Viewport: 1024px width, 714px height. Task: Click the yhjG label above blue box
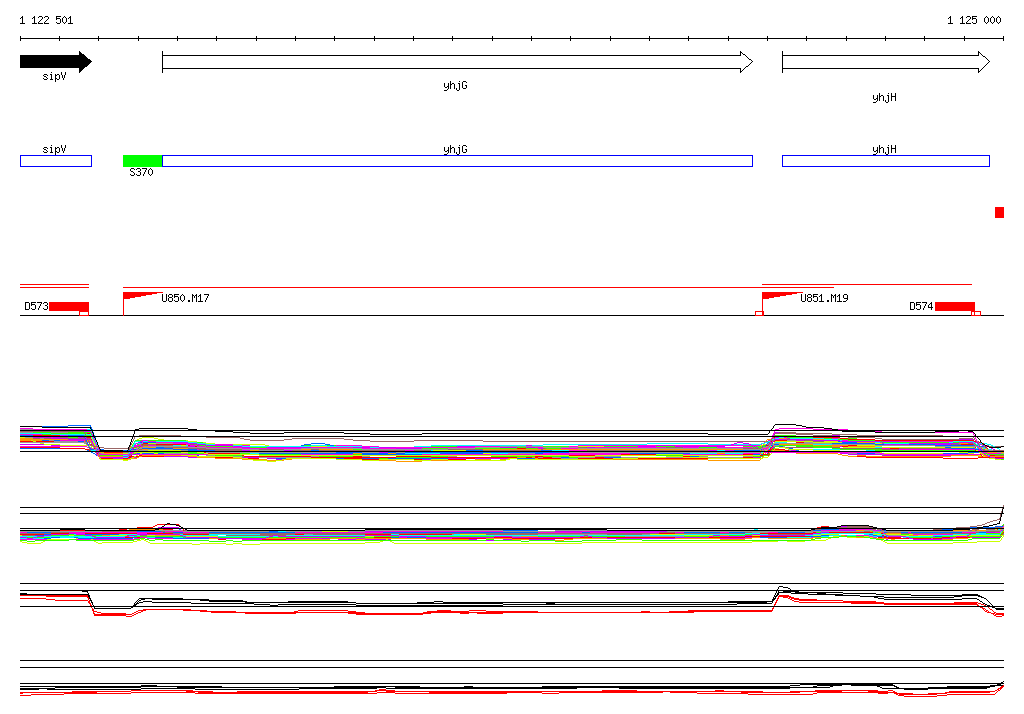pos(455,150)
